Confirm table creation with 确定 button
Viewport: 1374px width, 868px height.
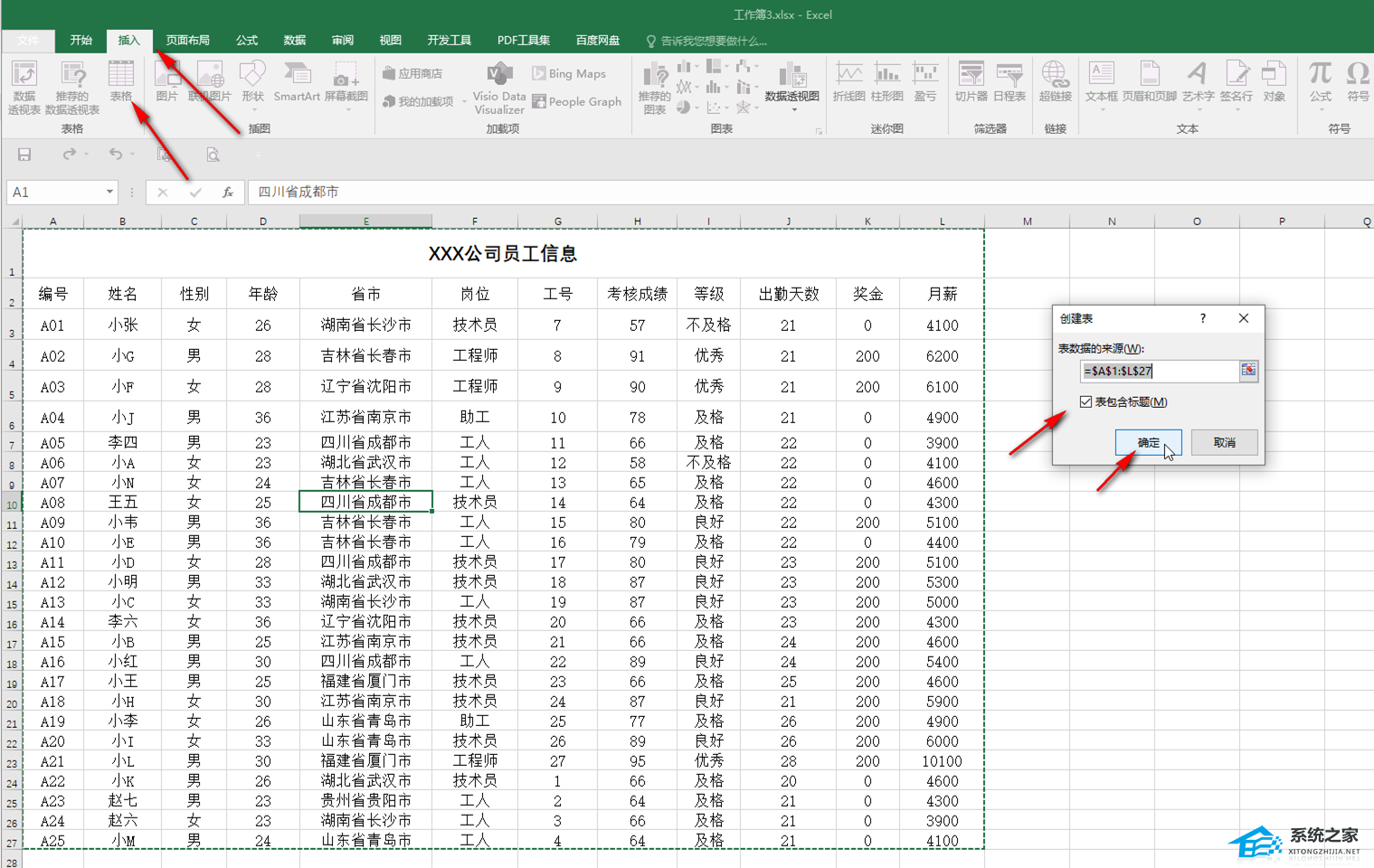[x=1148, y=442]
